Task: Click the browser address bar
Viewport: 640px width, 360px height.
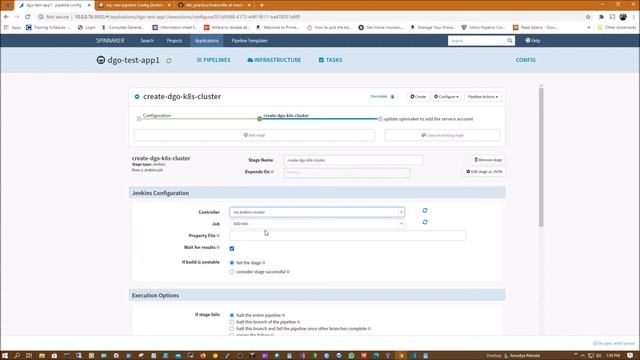Action: point(310,17)
